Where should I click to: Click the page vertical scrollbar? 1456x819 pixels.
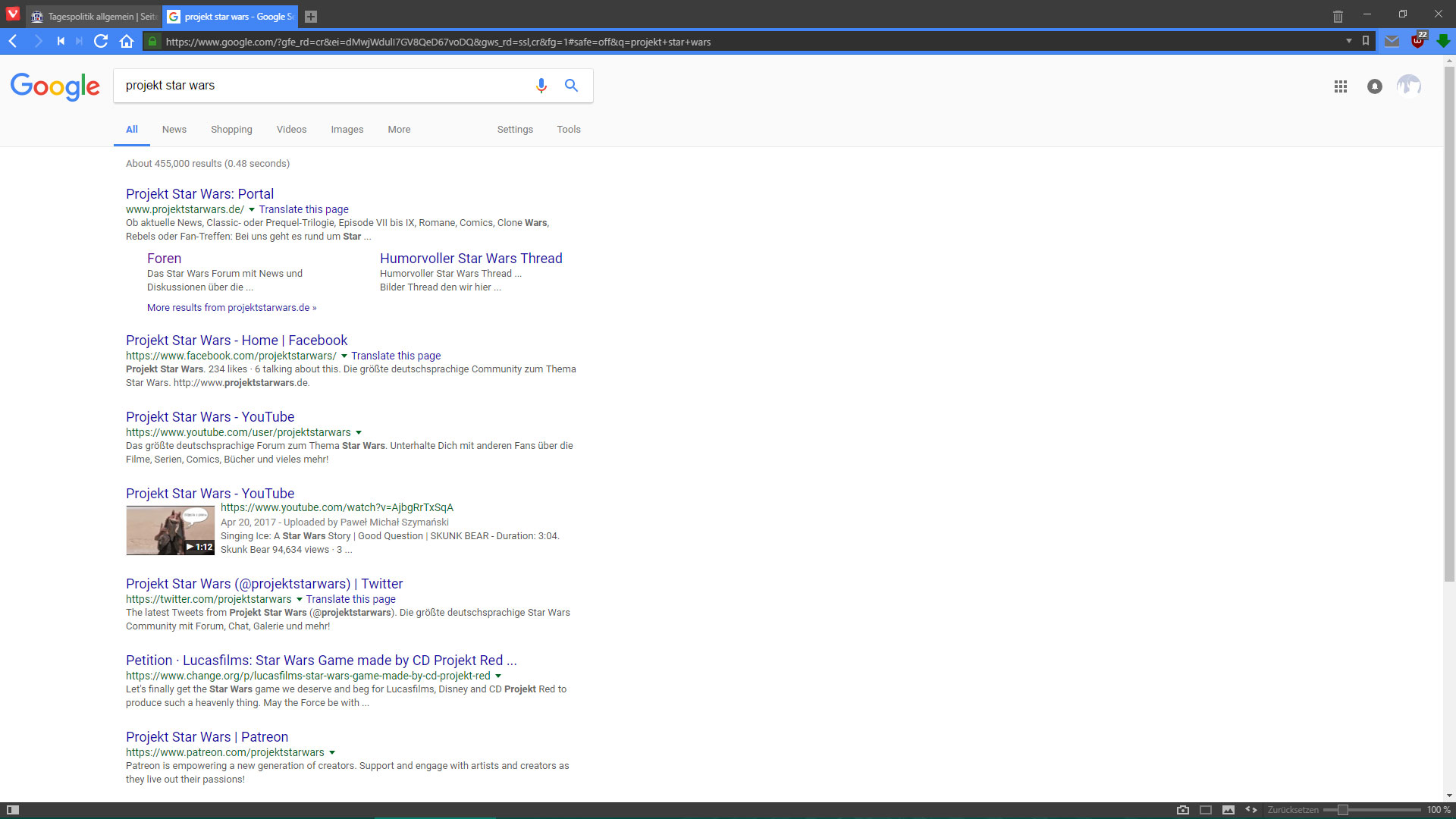[1449, 325]
